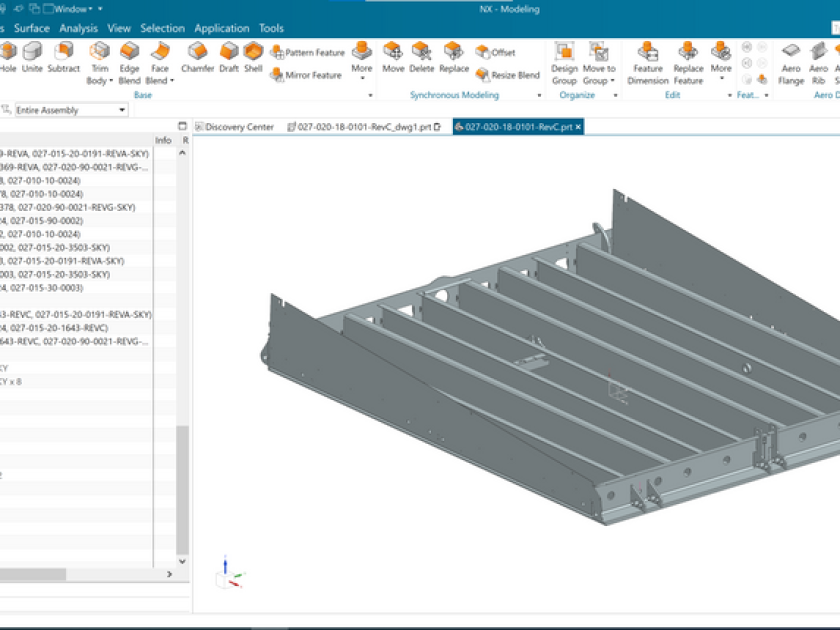Screen dimensions: 840x630
Task: Select the row ending 027-015-90-0002)
Action: 77,221
